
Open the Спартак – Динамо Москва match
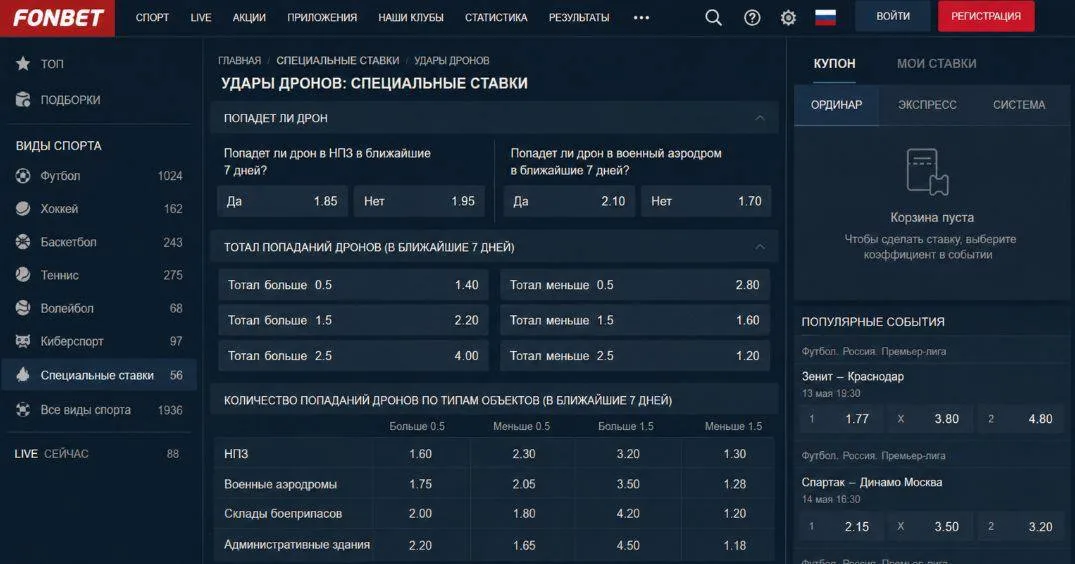871,482
